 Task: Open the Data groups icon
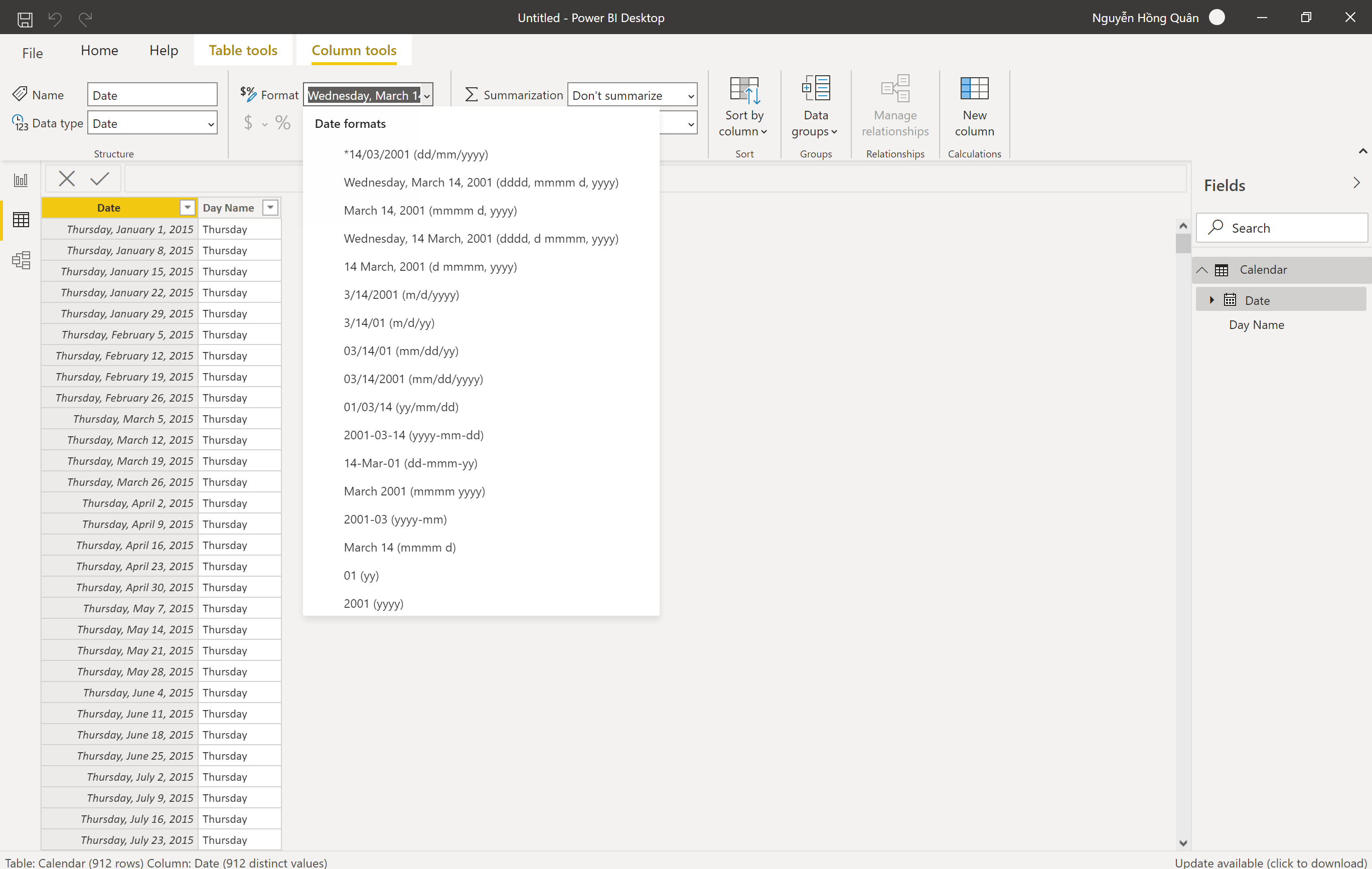816,88
